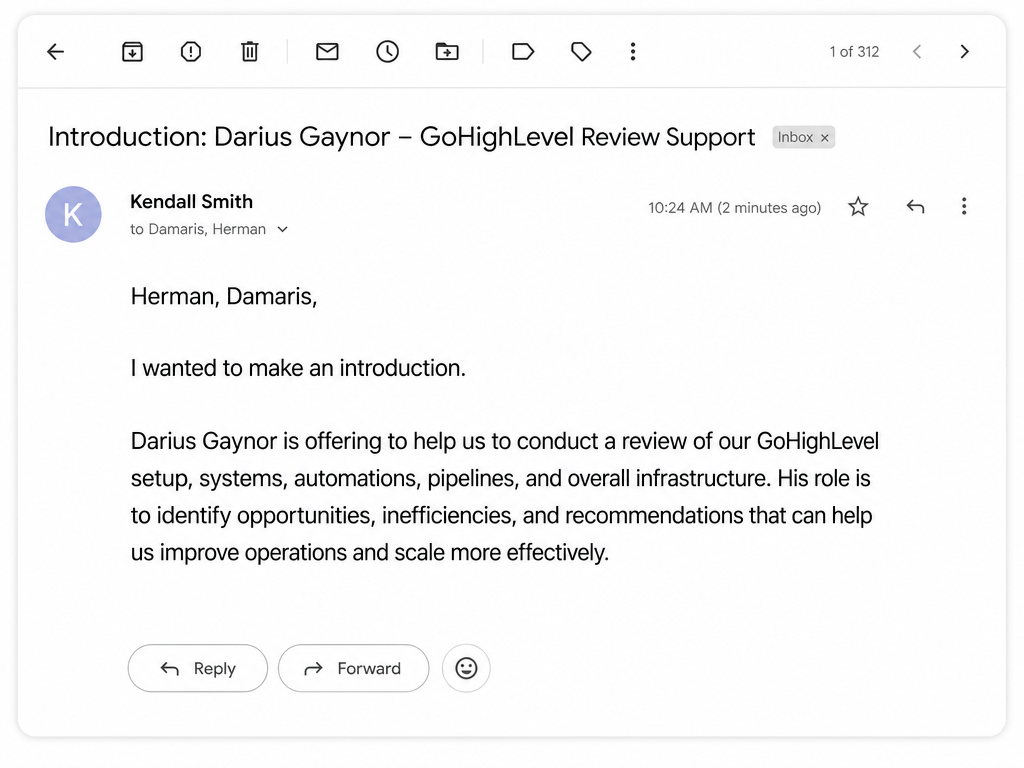Mark email as unread
The height and width of the screenshot is (768, 1024).
tap(327, 52)
